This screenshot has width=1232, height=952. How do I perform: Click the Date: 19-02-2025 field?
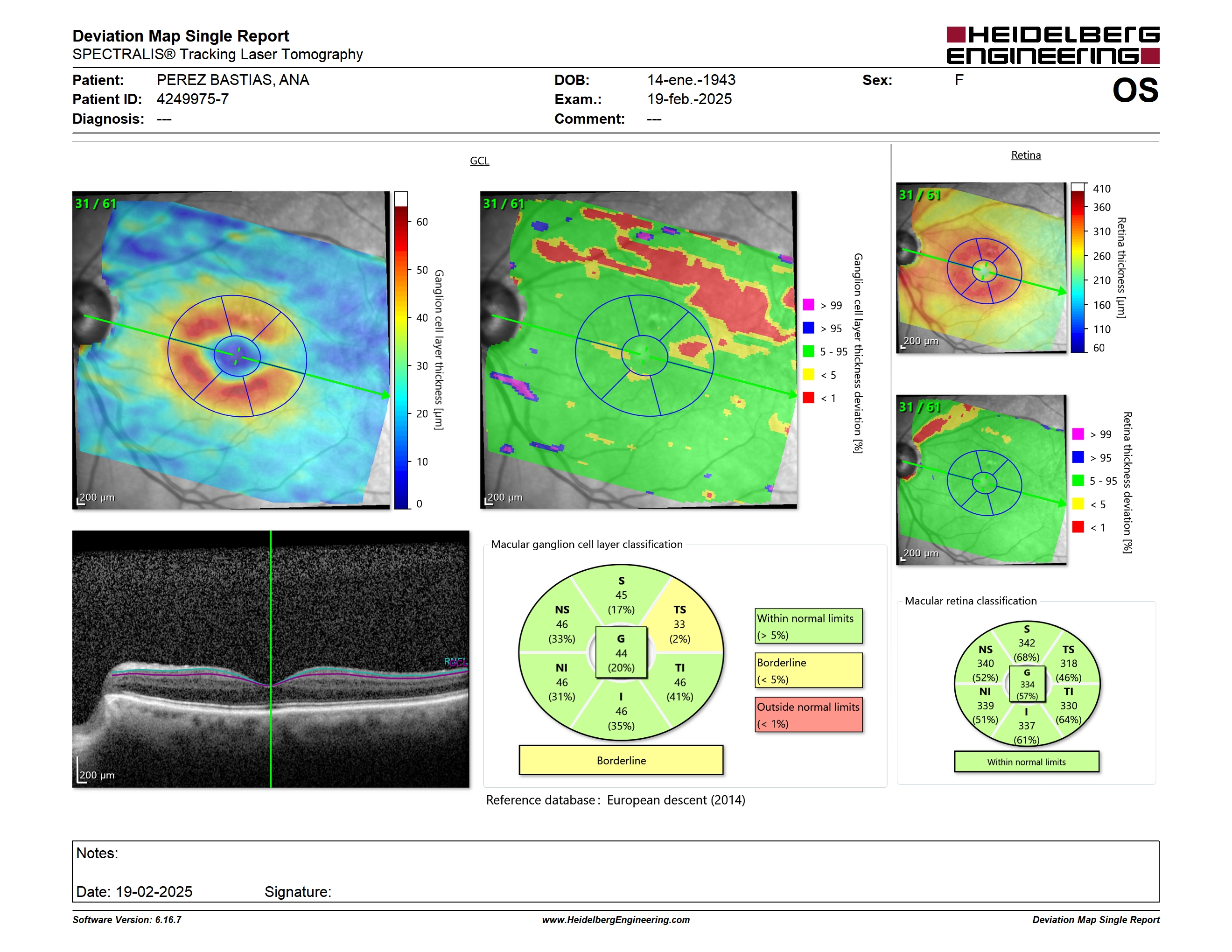(x=134, y=892)
